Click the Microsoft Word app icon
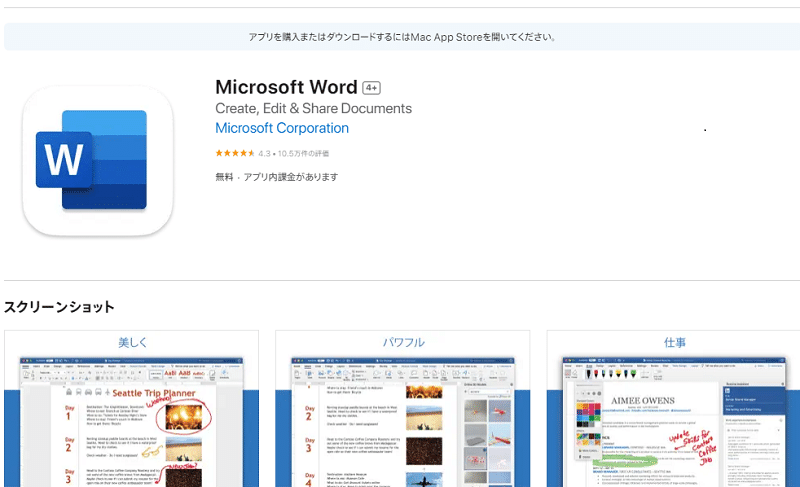Image resolution: width=800 pixels, height=487 pixels. point(98,161)
